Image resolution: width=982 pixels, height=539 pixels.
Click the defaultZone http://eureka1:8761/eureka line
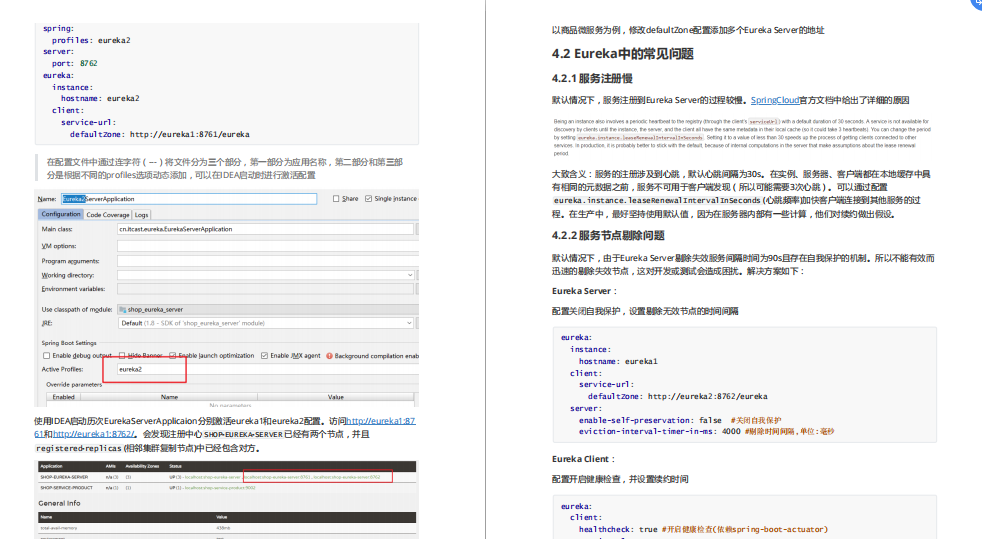coord(160,134)
